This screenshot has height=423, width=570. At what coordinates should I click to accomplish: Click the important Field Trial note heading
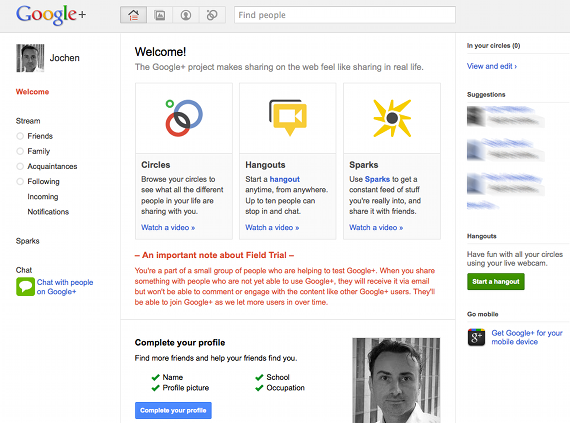(x=214, y=255)
